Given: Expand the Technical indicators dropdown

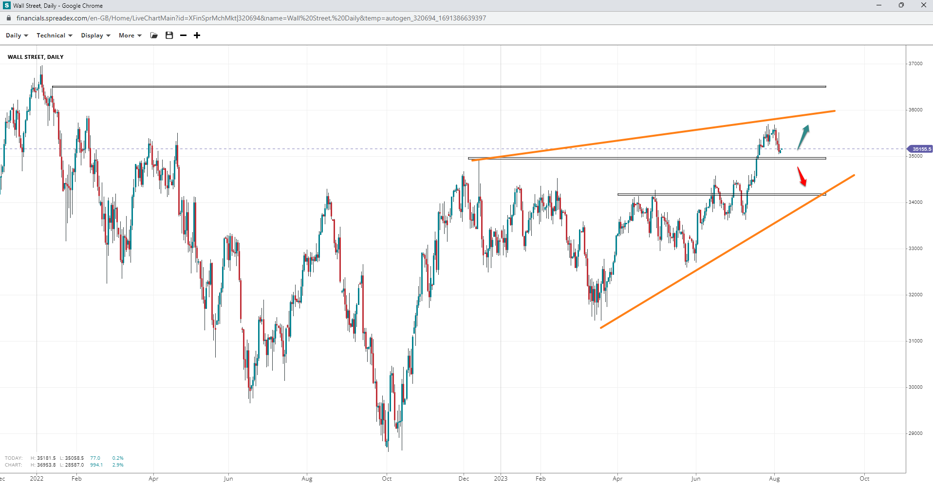Looking at the screenshot, I should (x=54, y=36).
